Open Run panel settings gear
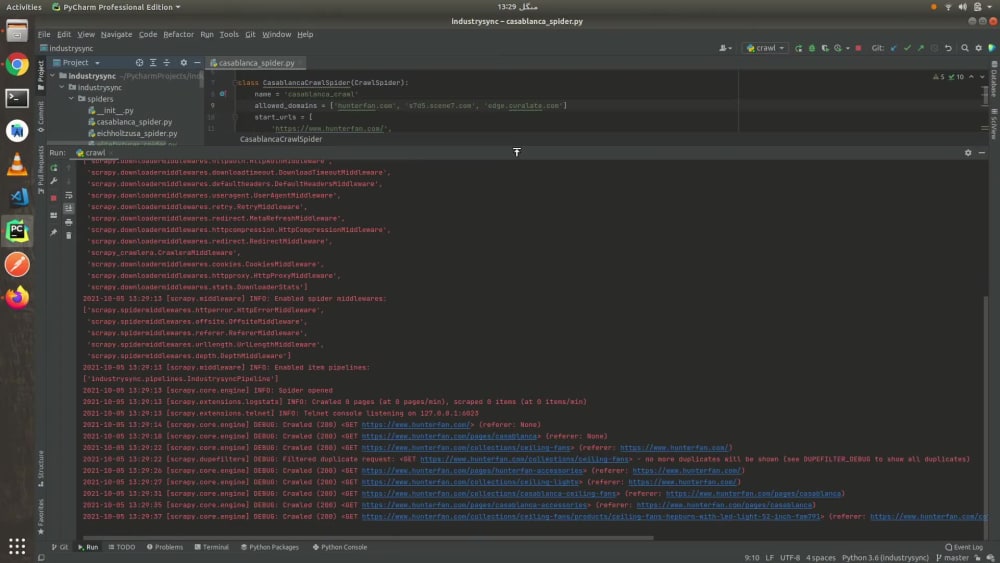 coord(968,152)
